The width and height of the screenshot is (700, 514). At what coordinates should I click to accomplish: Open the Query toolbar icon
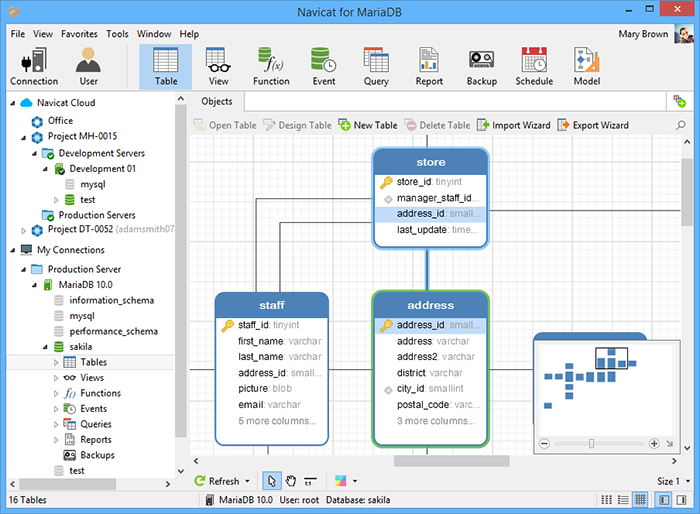[376, 67]
